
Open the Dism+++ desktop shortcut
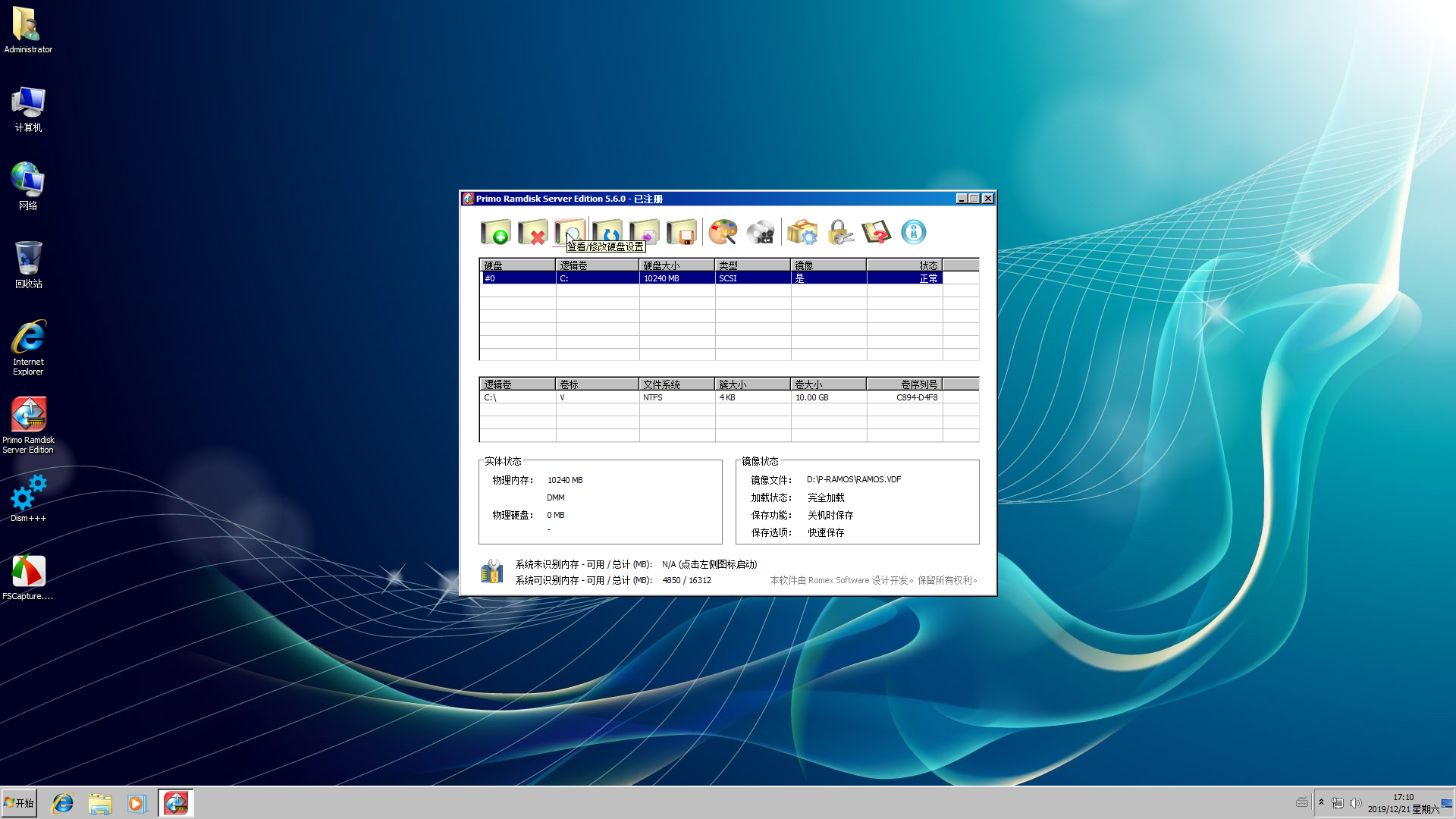coord(28,498)
